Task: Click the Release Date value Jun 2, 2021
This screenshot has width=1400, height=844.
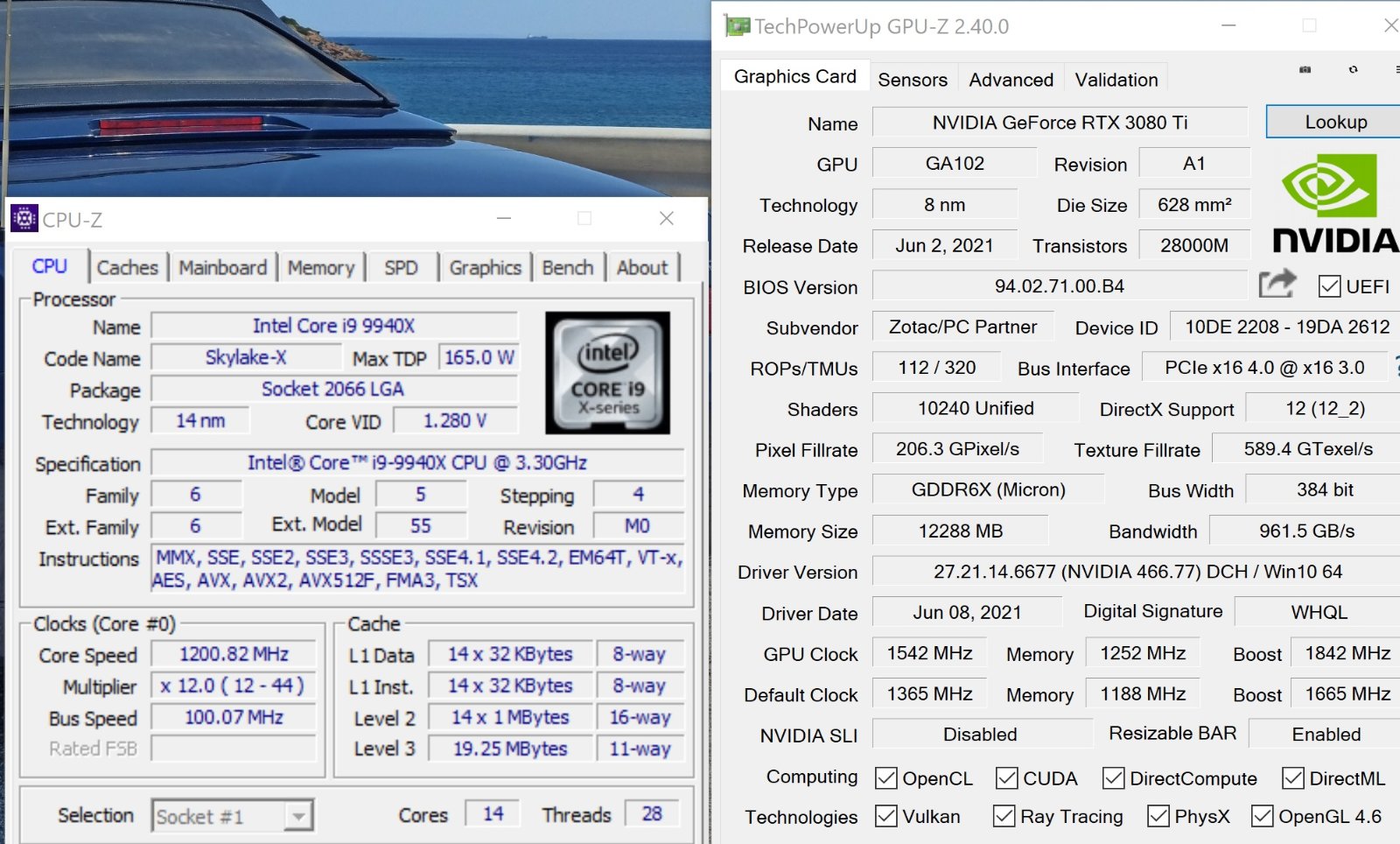Action: coord(945,245)
